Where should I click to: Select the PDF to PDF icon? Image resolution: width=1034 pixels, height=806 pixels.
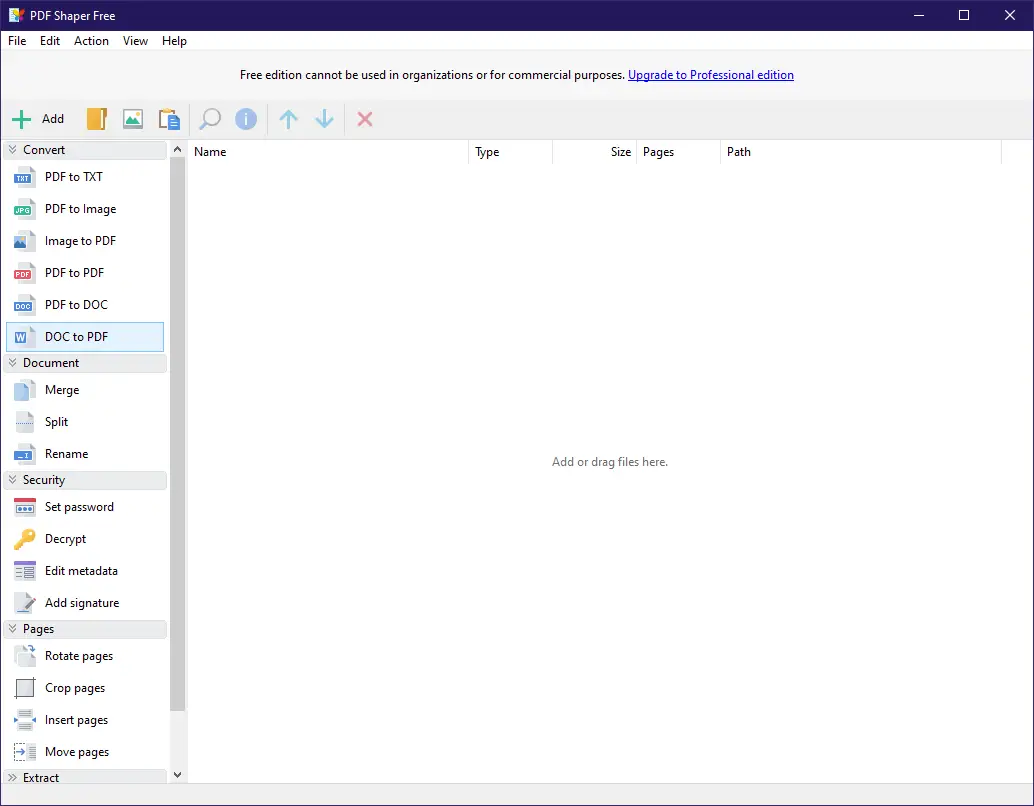click(x=24, y=273)
